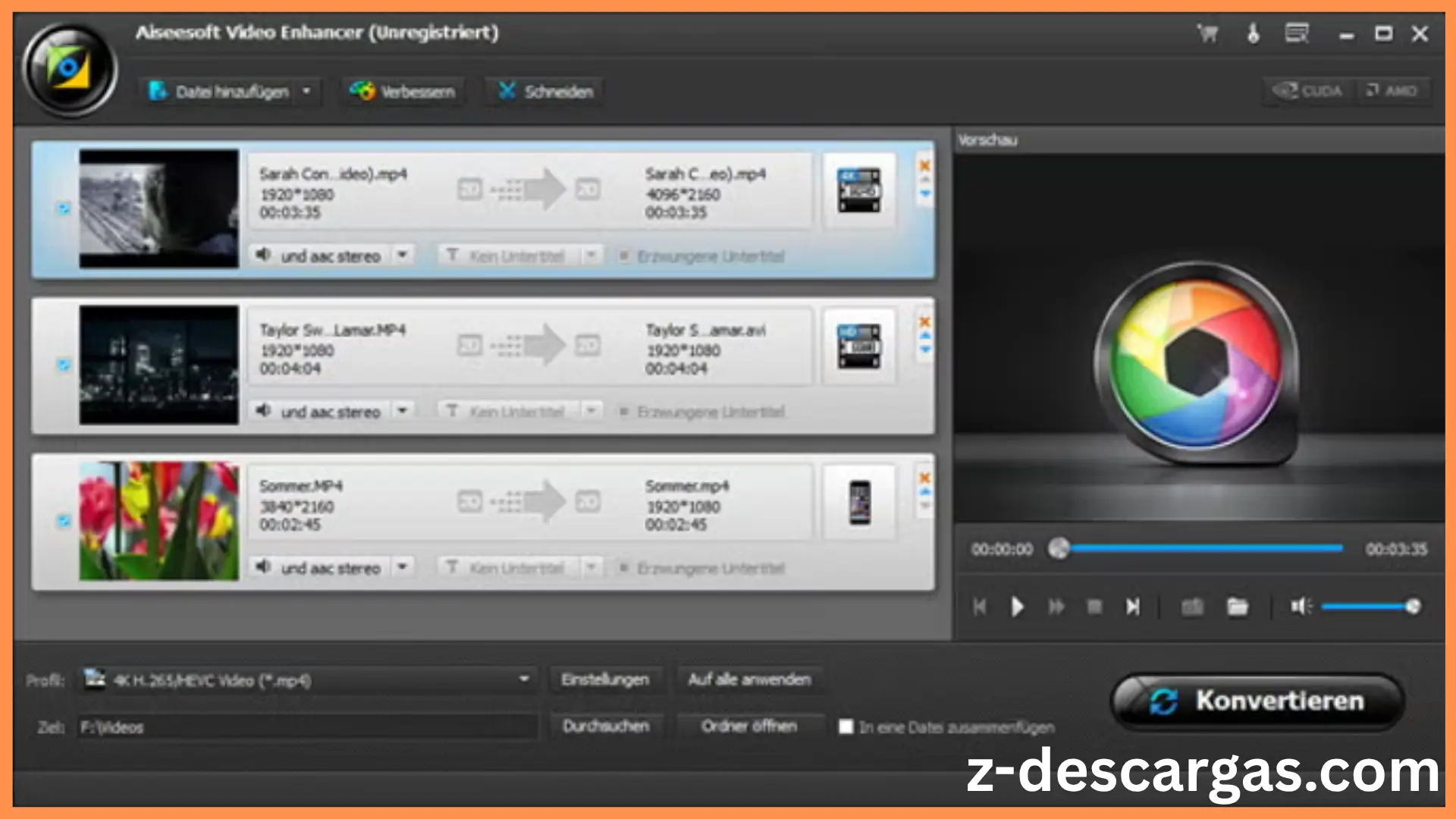The width and height of the screenshot is (1456, 819).
Task: Enable Erzwungene Untertitel for Taylor video
Action: click(623, 412)
